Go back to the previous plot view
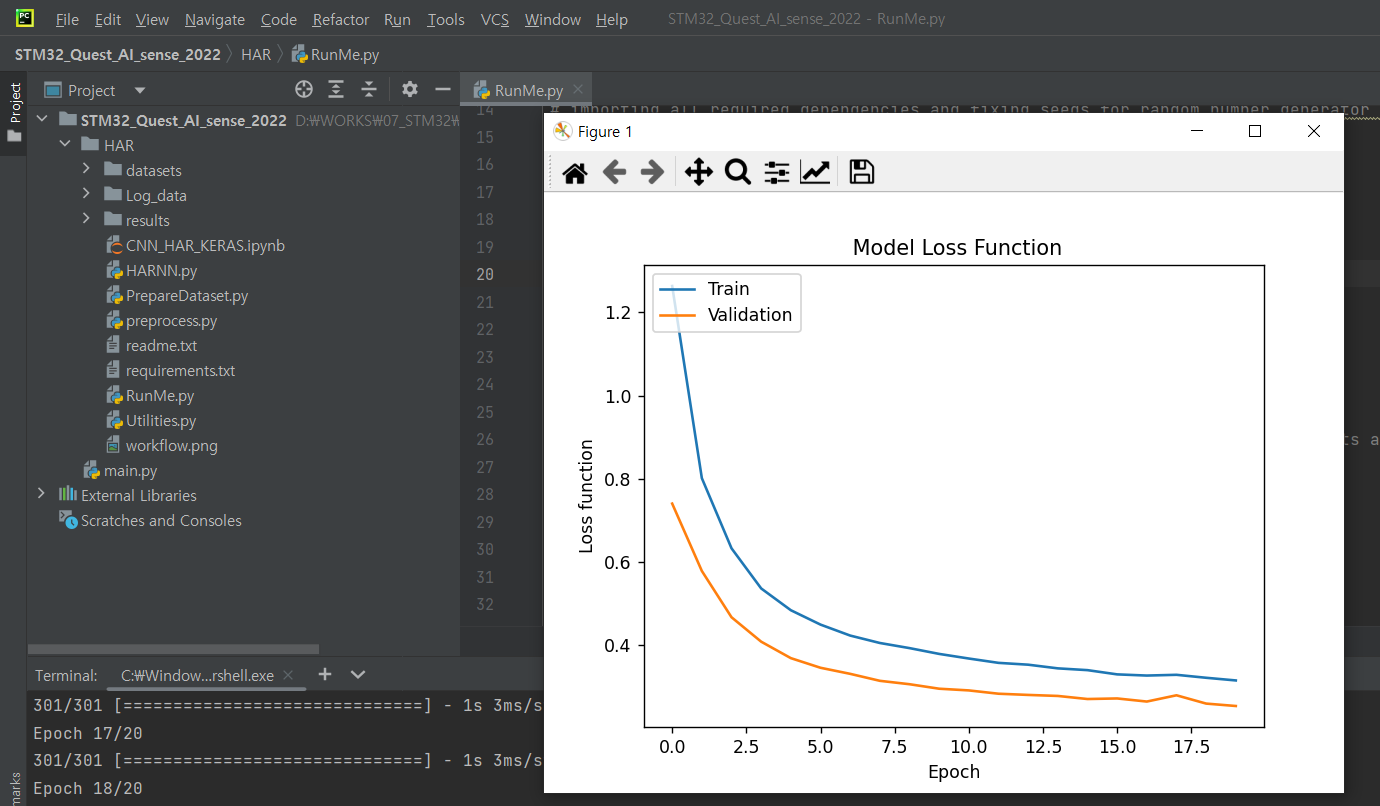 point(614,173)
